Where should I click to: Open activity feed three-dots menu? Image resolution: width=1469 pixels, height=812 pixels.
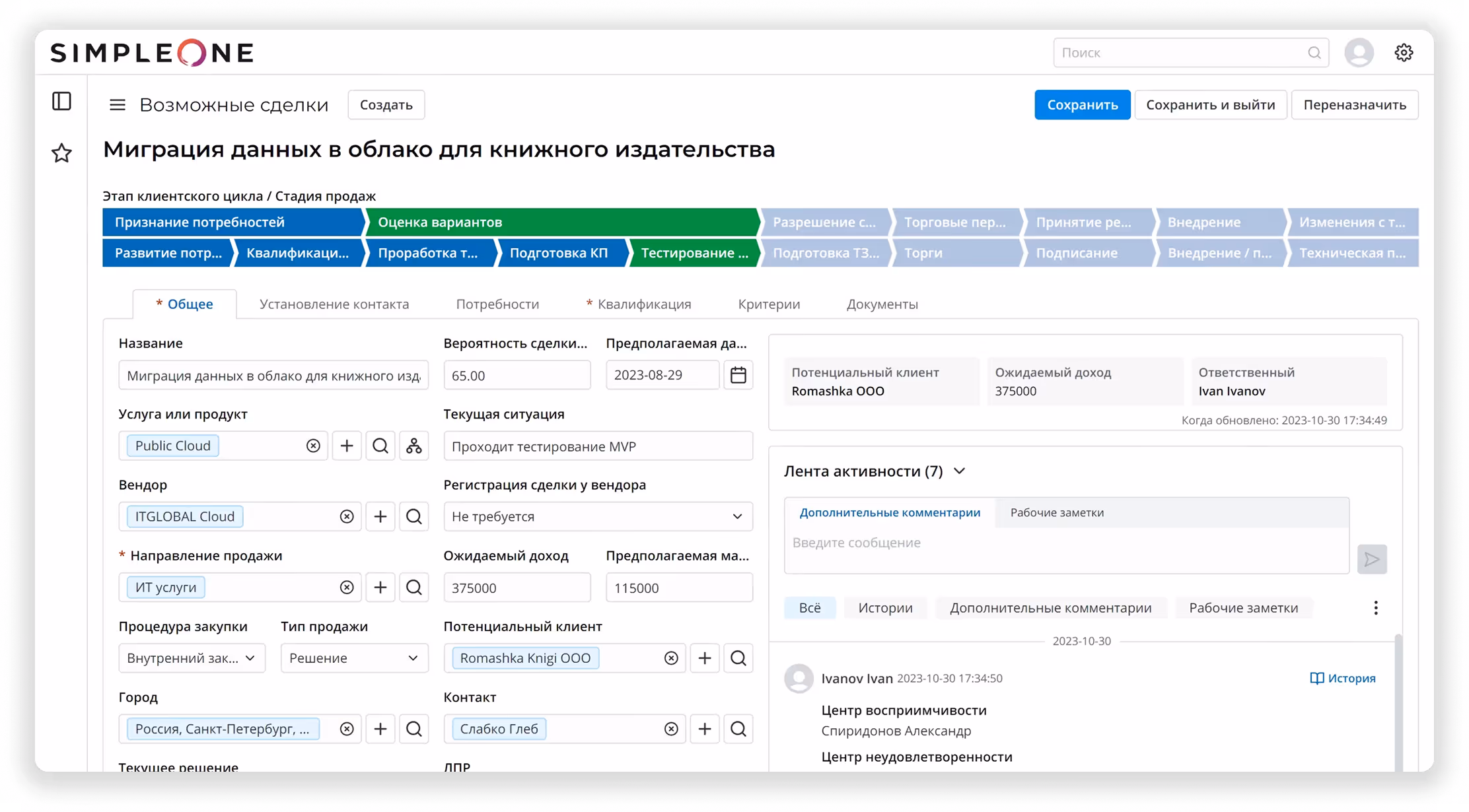1375,607
